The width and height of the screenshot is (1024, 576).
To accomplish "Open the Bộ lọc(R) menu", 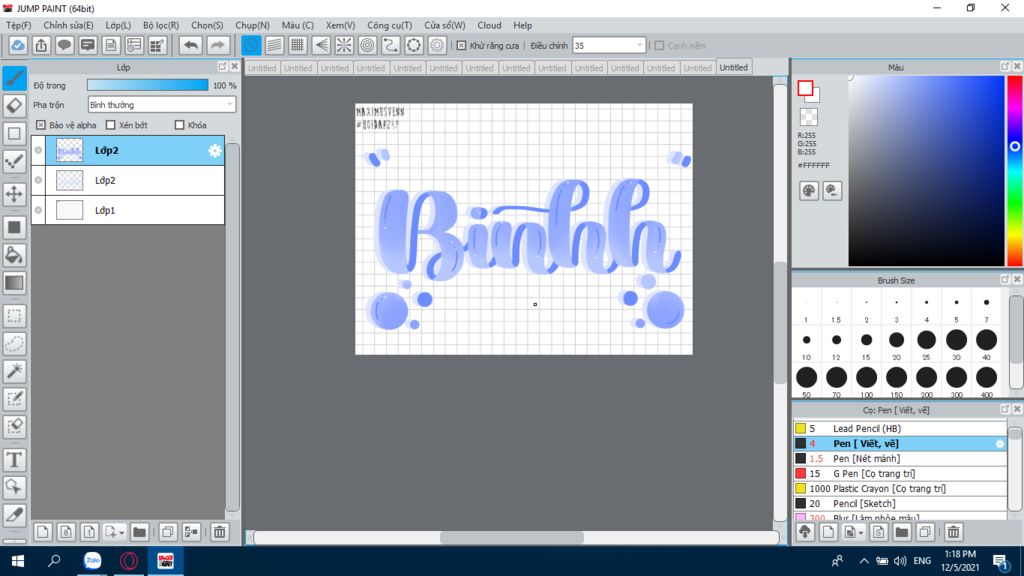I will [161, 25].
